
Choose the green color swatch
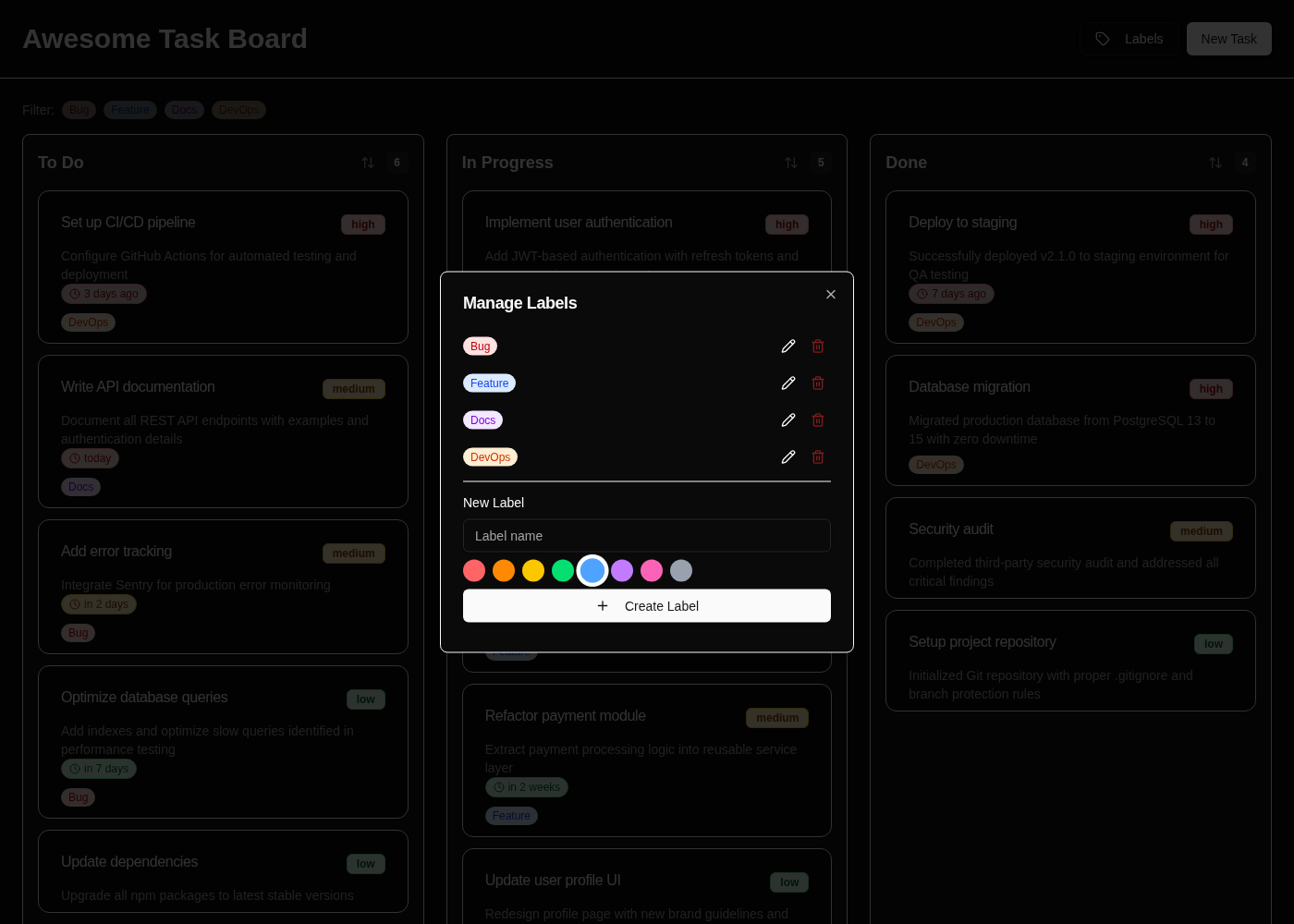coord(563,571)
